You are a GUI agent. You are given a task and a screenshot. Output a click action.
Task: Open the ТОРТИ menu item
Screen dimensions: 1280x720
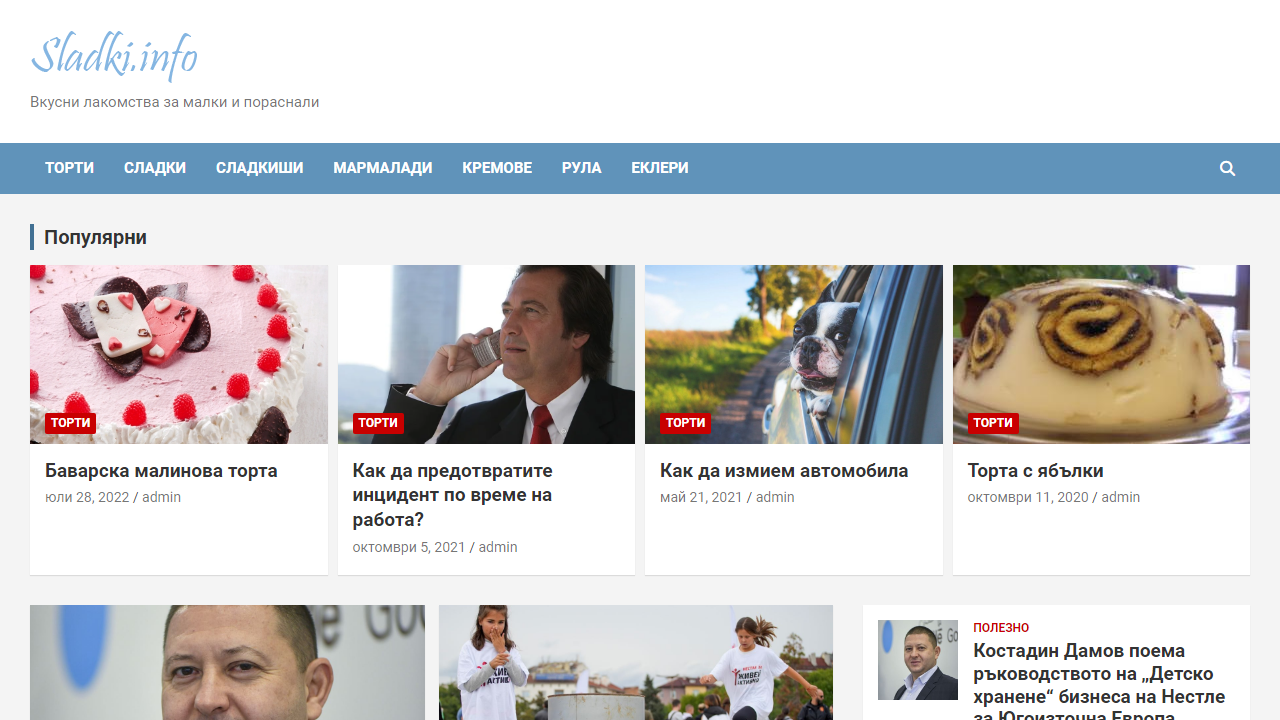click(x=69, y=168)
